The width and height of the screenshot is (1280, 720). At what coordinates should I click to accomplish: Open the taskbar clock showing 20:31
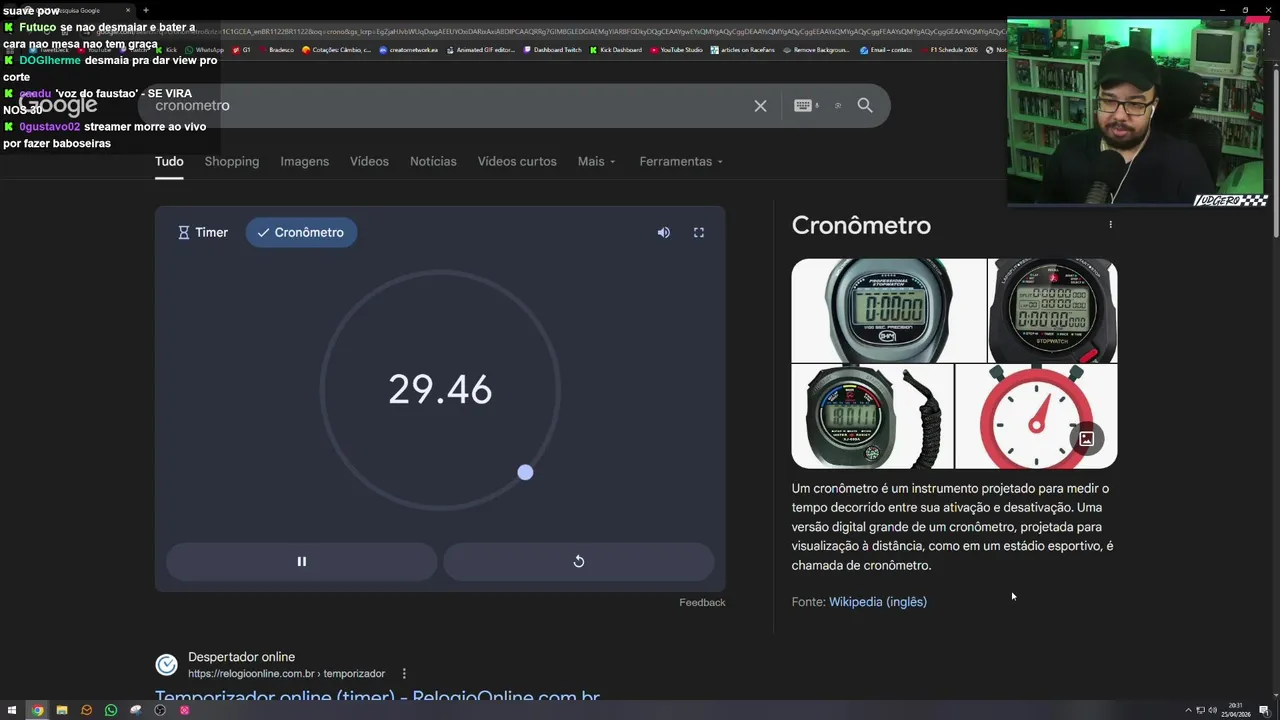click(1237, 710)
